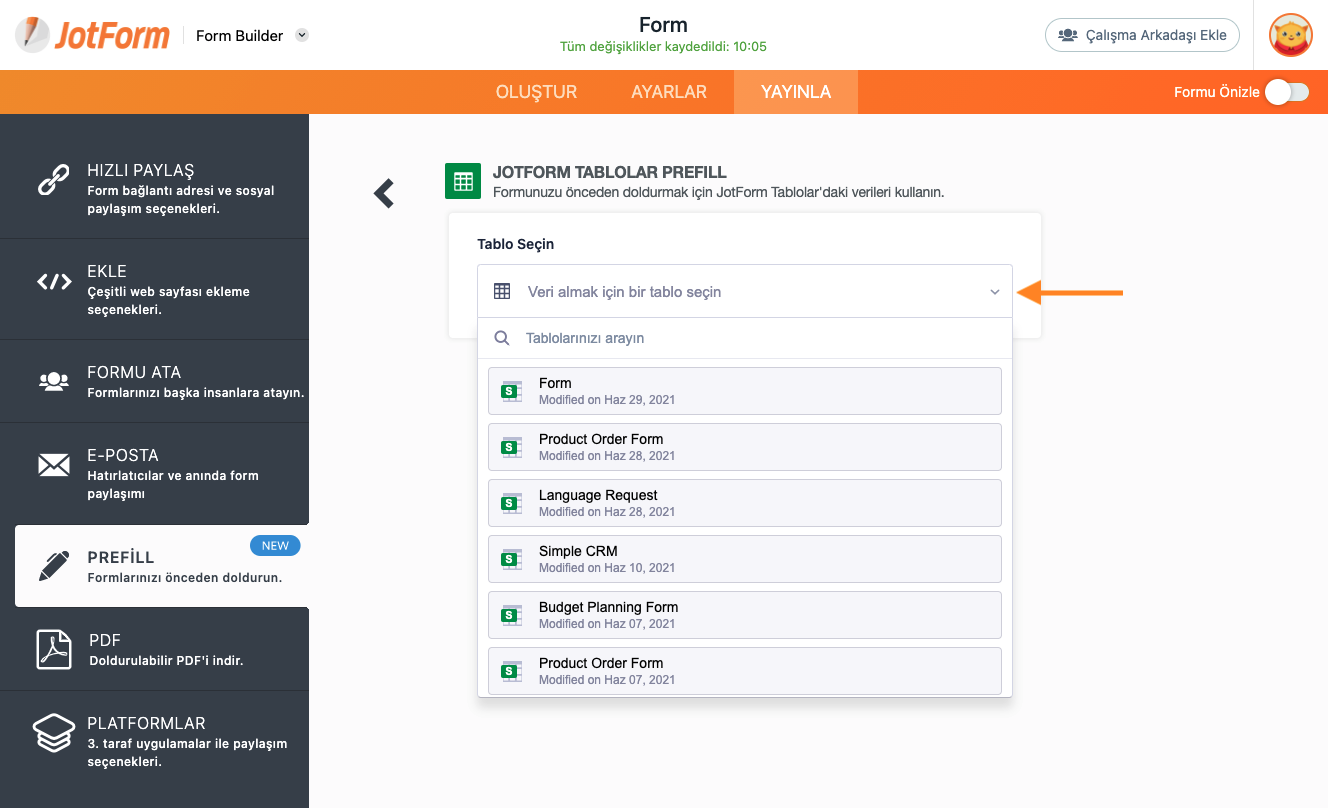The image size is (1328, 808).
Task: Select the PREFILL sidebar item
Action: 162,566
